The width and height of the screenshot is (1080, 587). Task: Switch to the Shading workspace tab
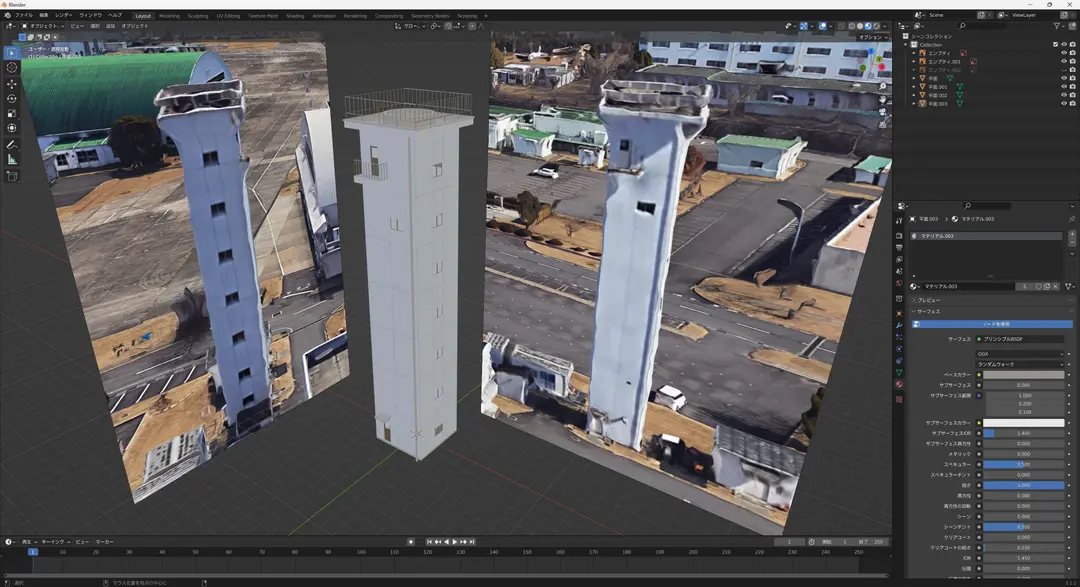(x=295, y=16)
